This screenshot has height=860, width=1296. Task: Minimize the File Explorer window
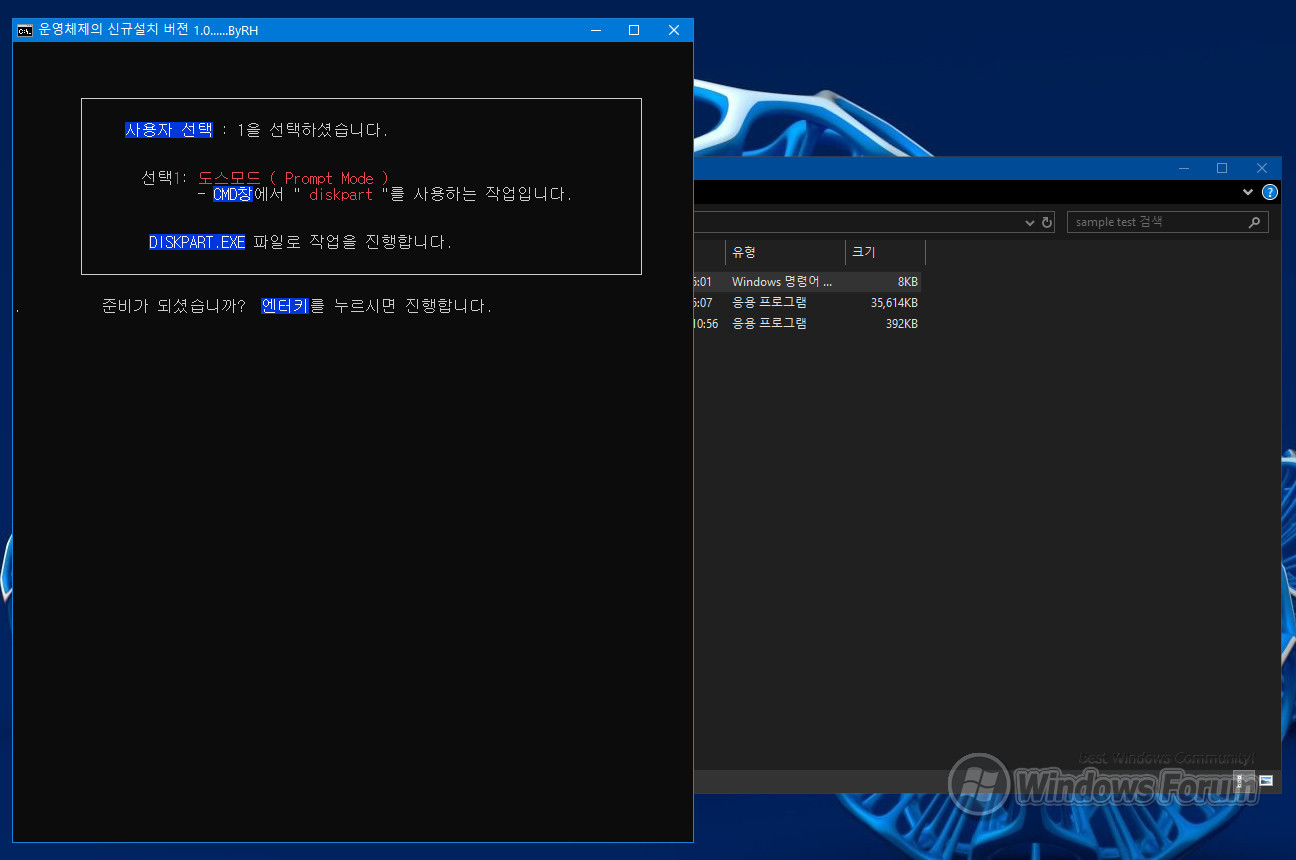1184,168
